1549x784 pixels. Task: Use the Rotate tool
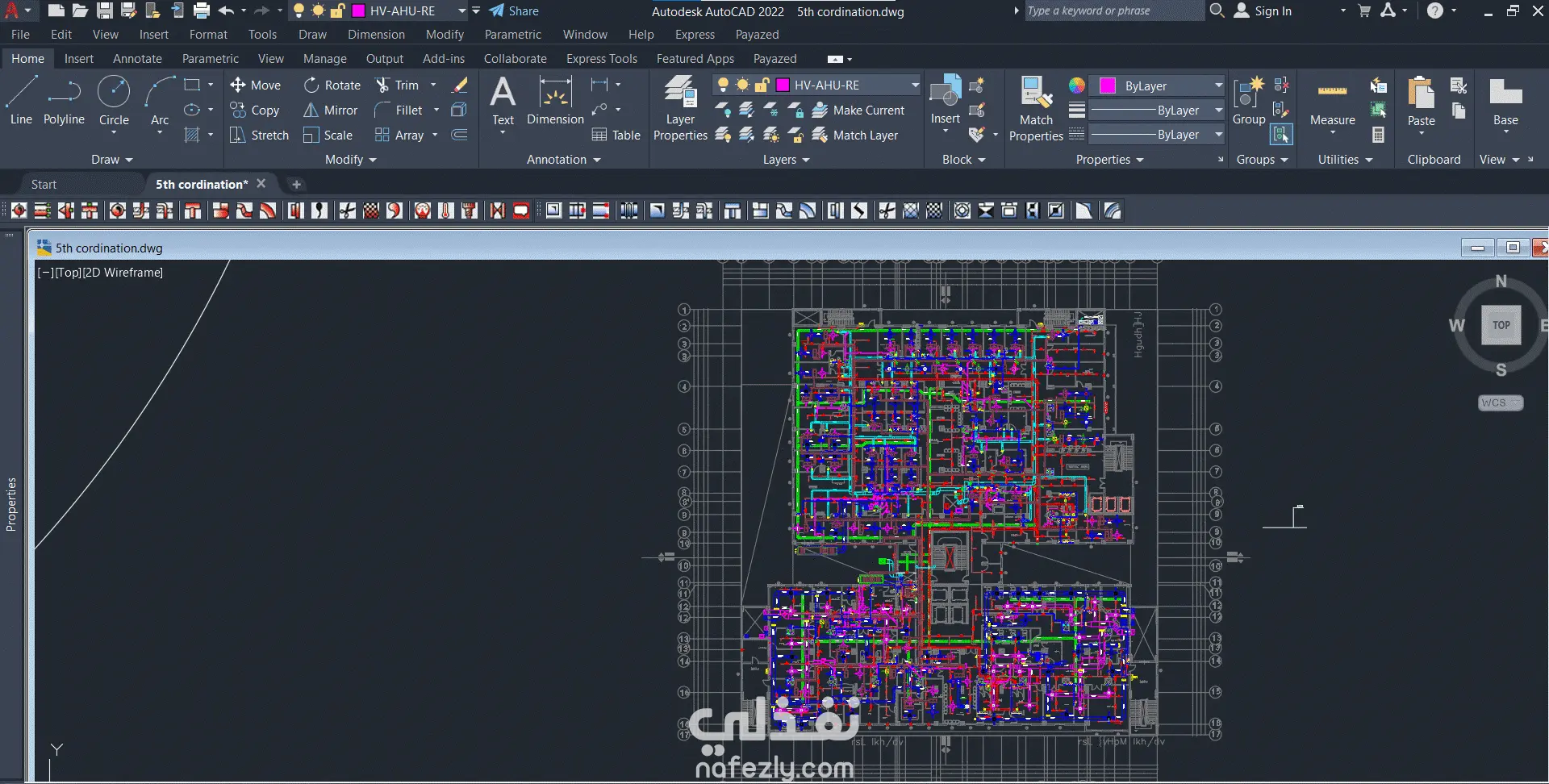point(332,85)
